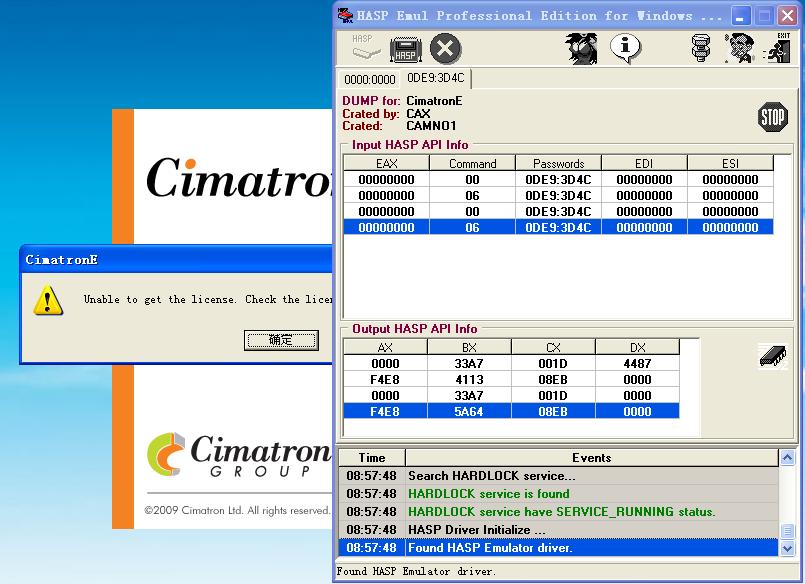Click the CimatronE dialog title bar
Viewport: 805px width, 584px height.
[176, 260]
